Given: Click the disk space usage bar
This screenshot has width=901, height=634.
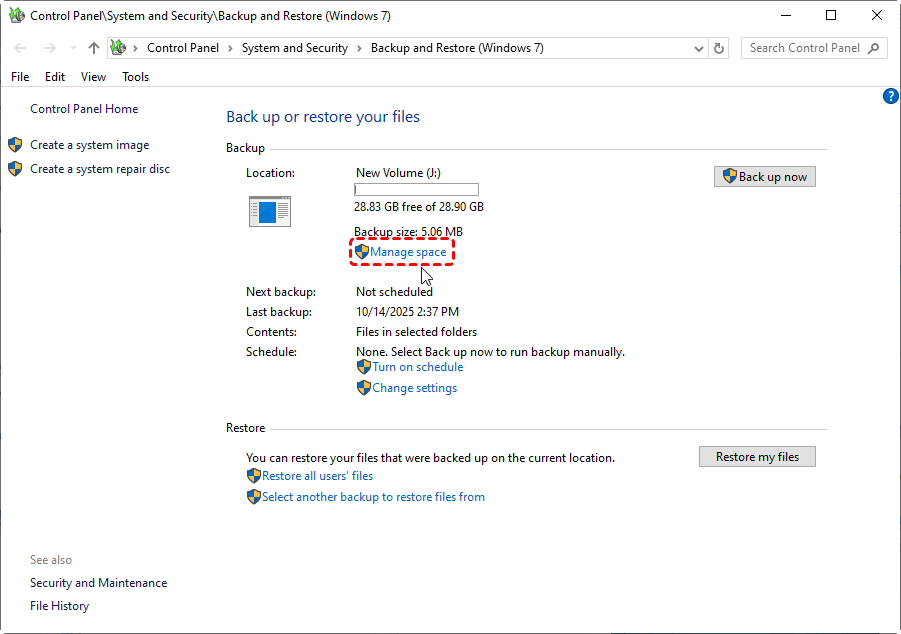Looking at the screenshot, I should (x=416, y=190).
